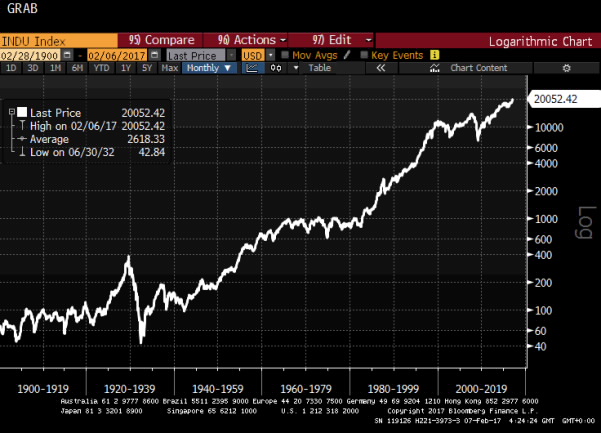
Task: Open the end date calendar picker
Action: pos(156,55)
